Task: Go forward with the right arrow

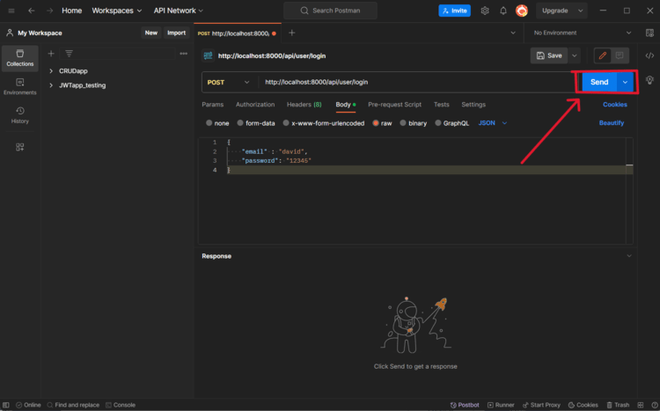Action: click(50, 11)
